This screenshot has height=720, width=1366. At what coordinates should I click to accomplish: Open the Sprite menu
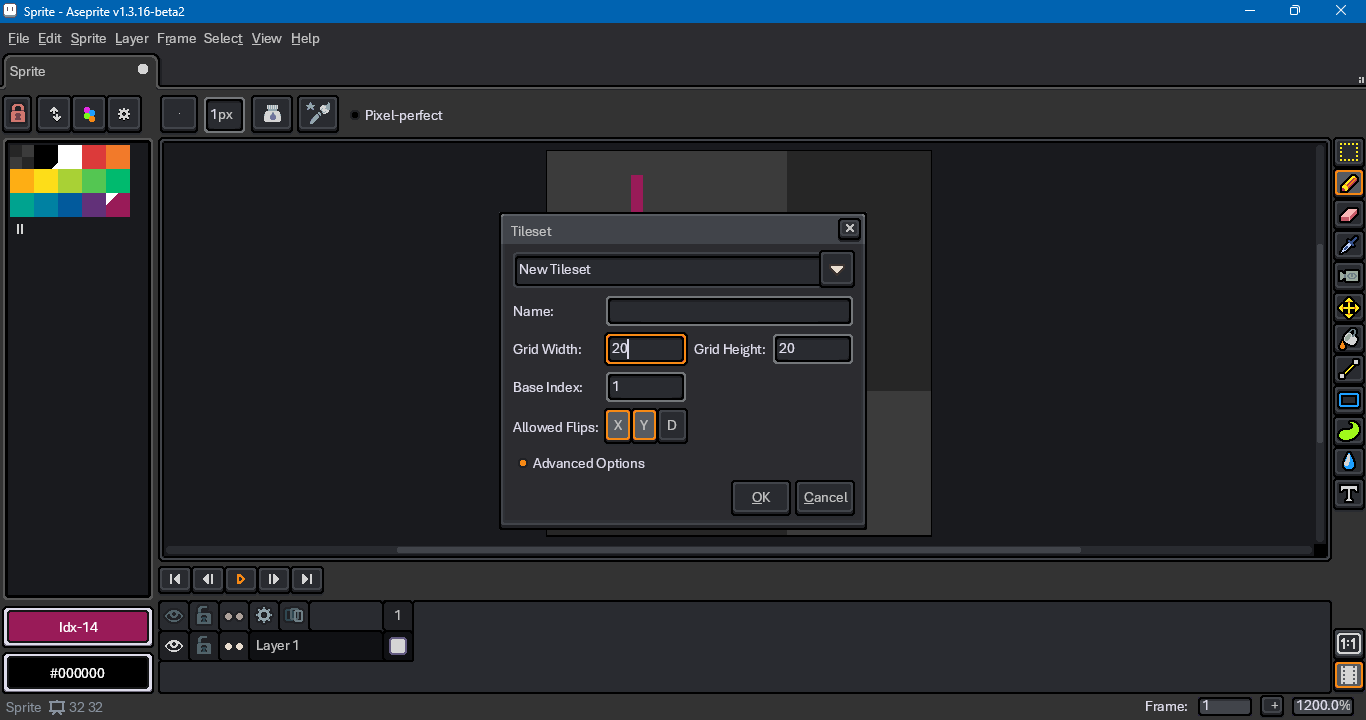[88, 38]
